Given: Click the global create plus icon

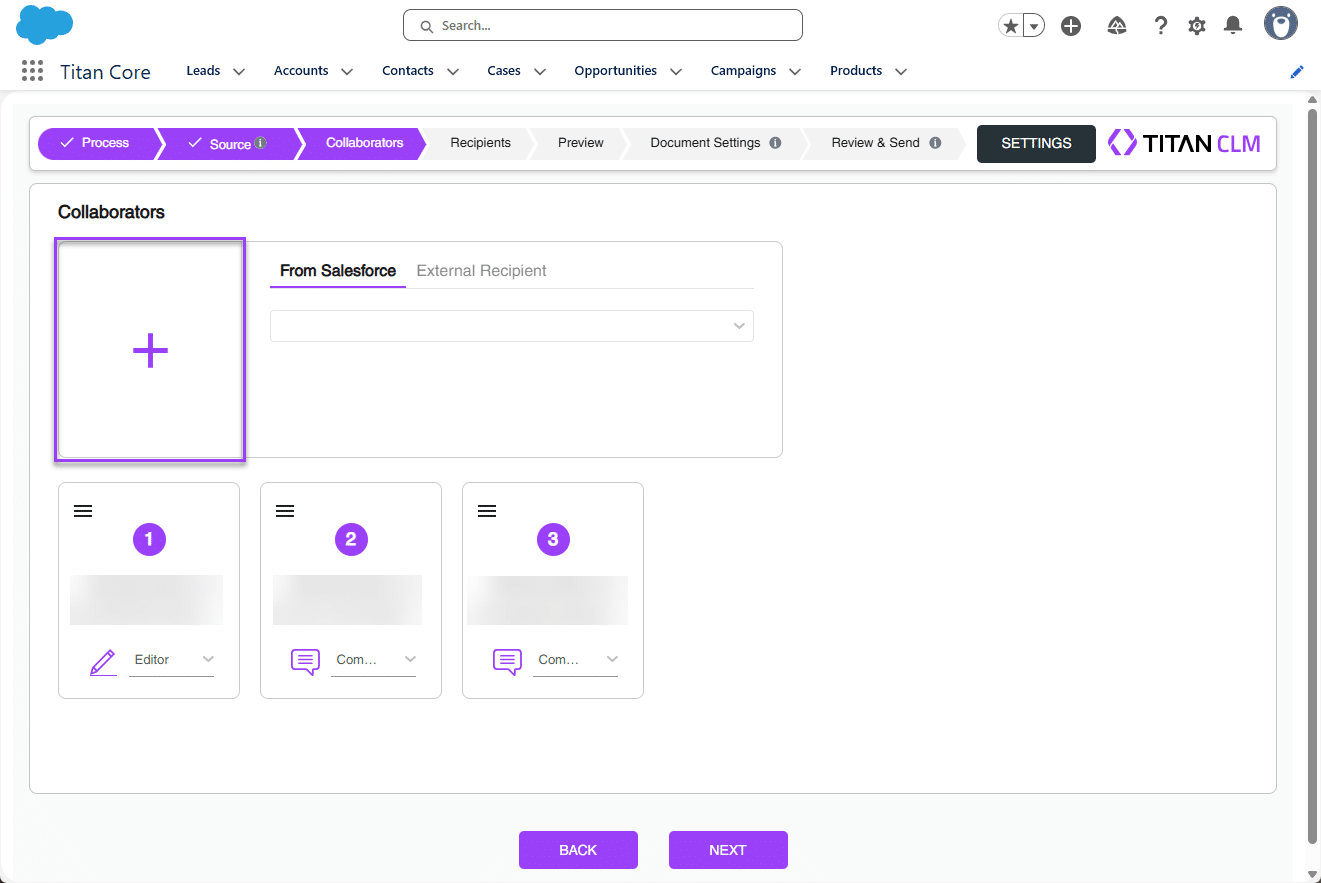Looking at the screenshot, I should click(x=1071, y=26).
